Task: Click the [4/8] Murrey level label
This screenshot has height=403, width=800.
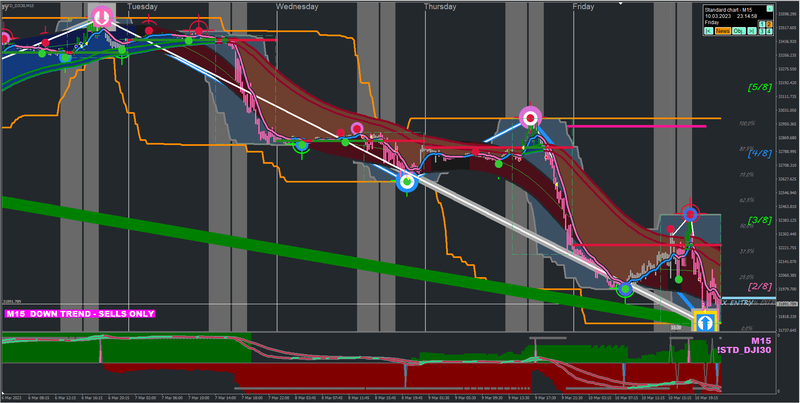Action: (759, 153)
